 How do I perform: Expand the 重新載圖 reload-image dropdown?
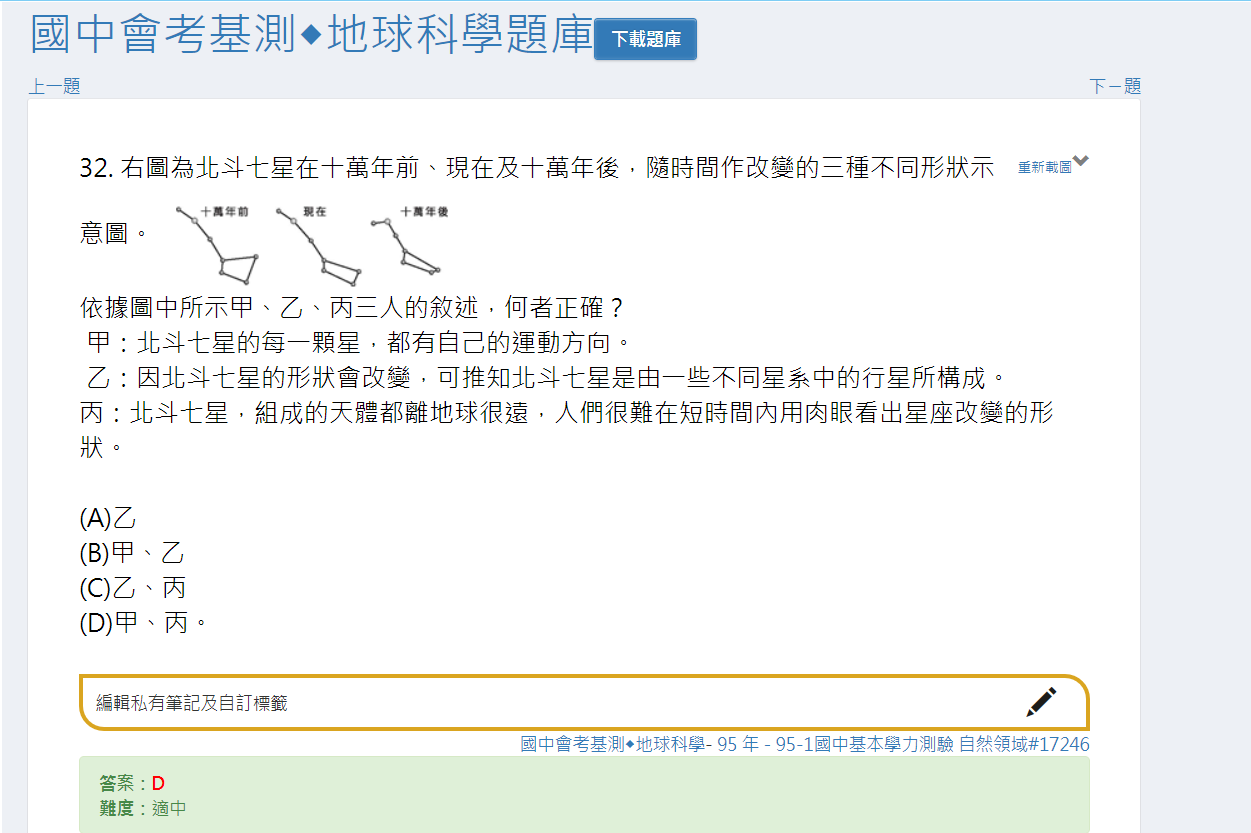pos(1043,162)
